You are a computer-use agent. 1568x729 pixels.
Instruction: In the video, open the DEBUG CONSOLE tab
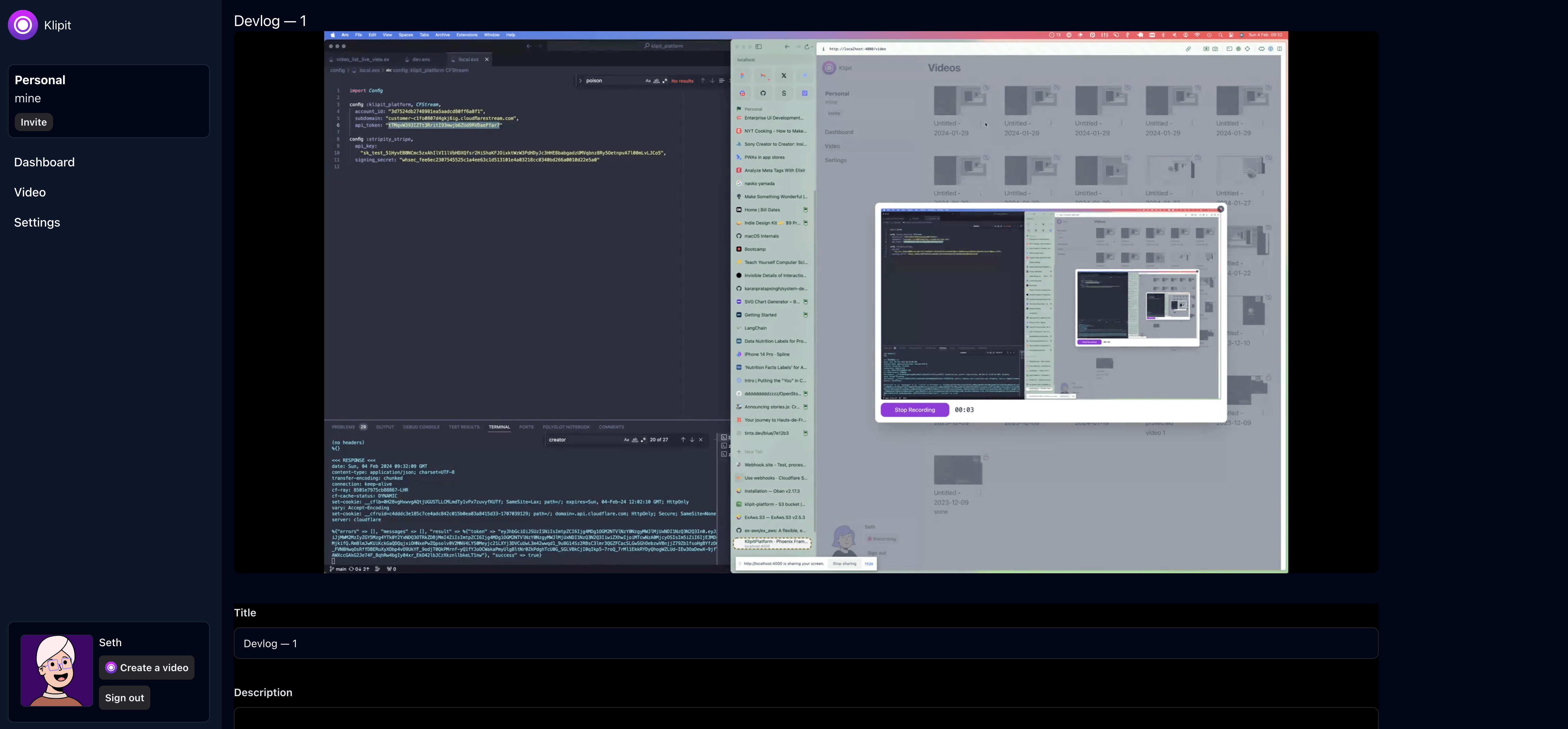click(421, 427)
